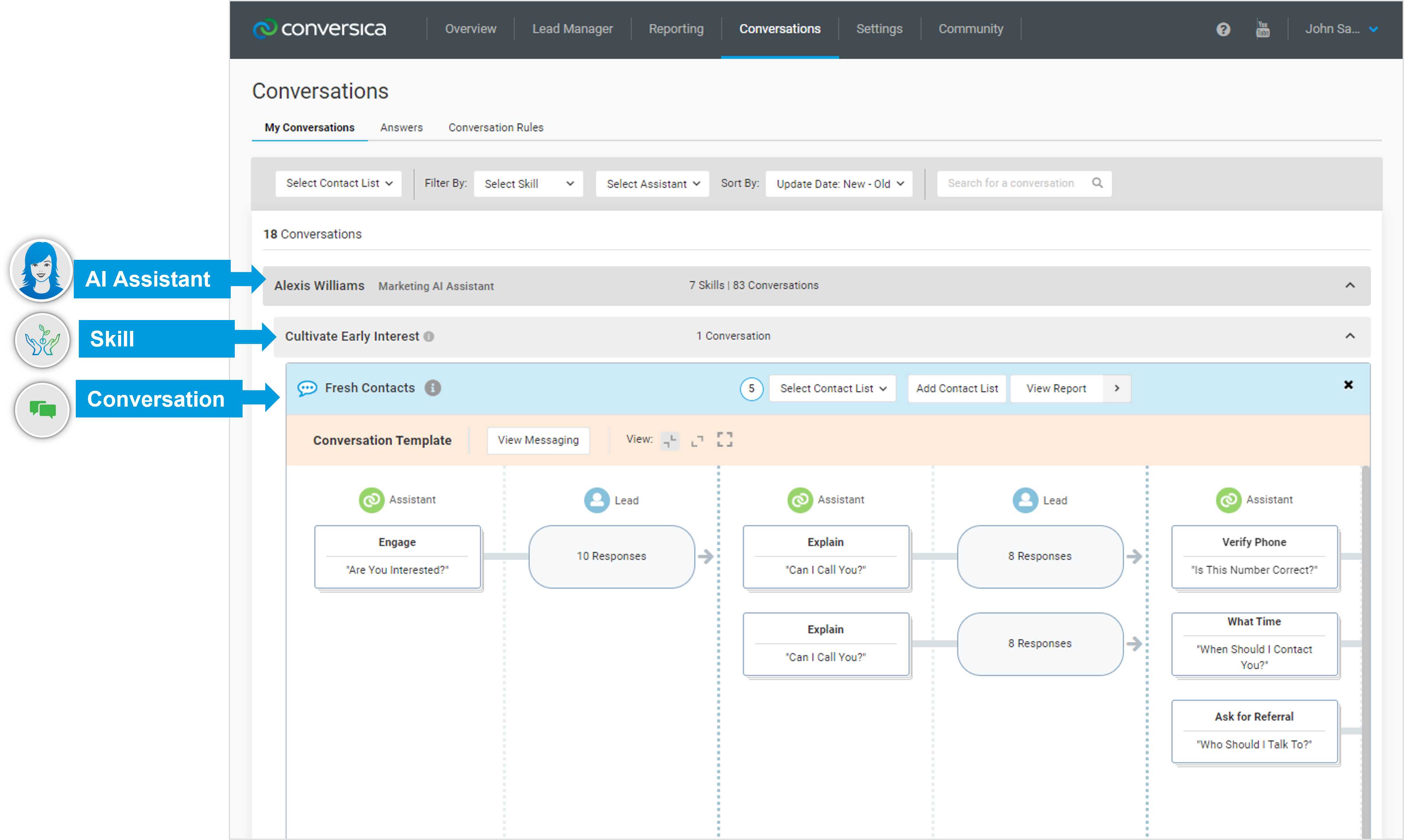Viewport: 1404px width, 840px height.
Task: Click the View Messaging button
Action: pyautogui.click(x=538, y=440)
